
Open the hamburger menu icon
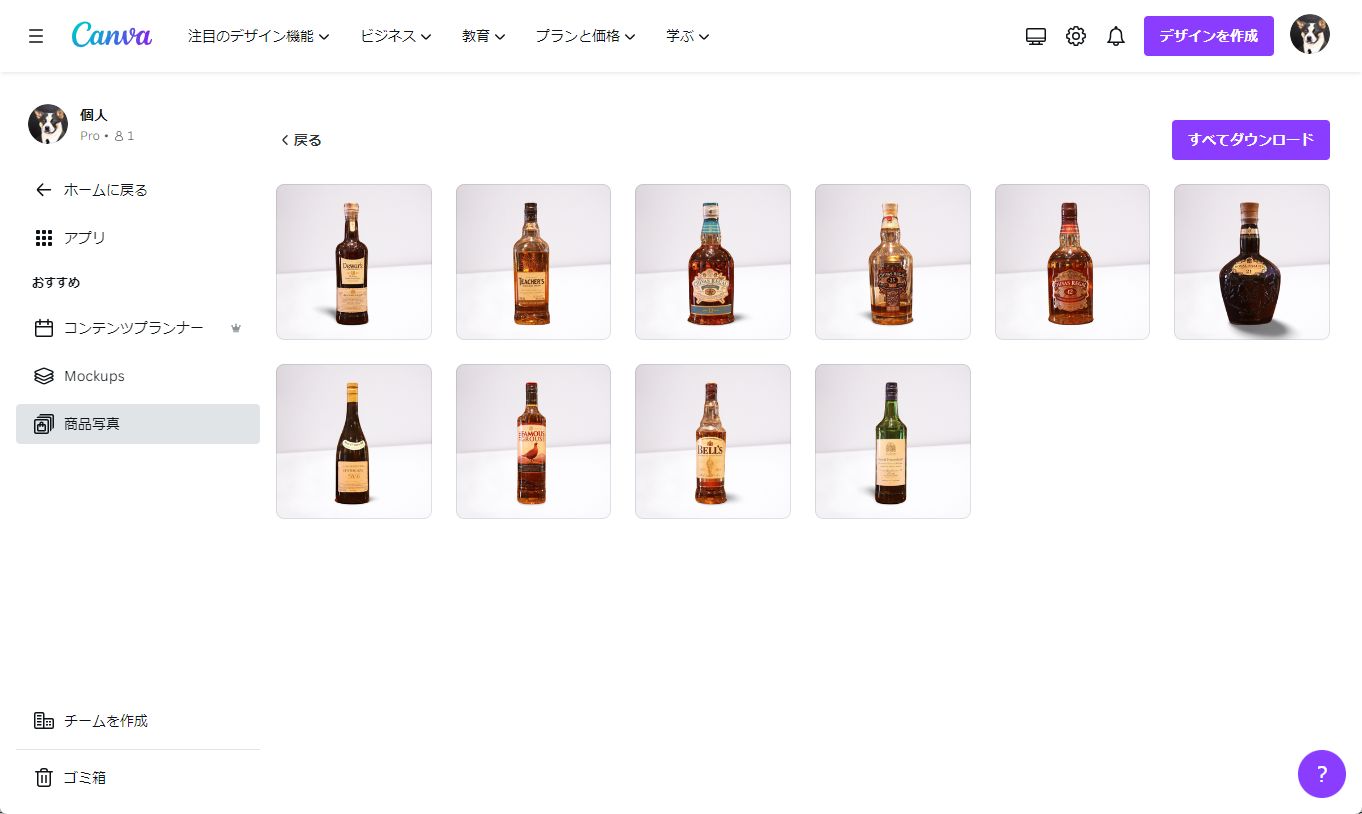coord(36,36)
